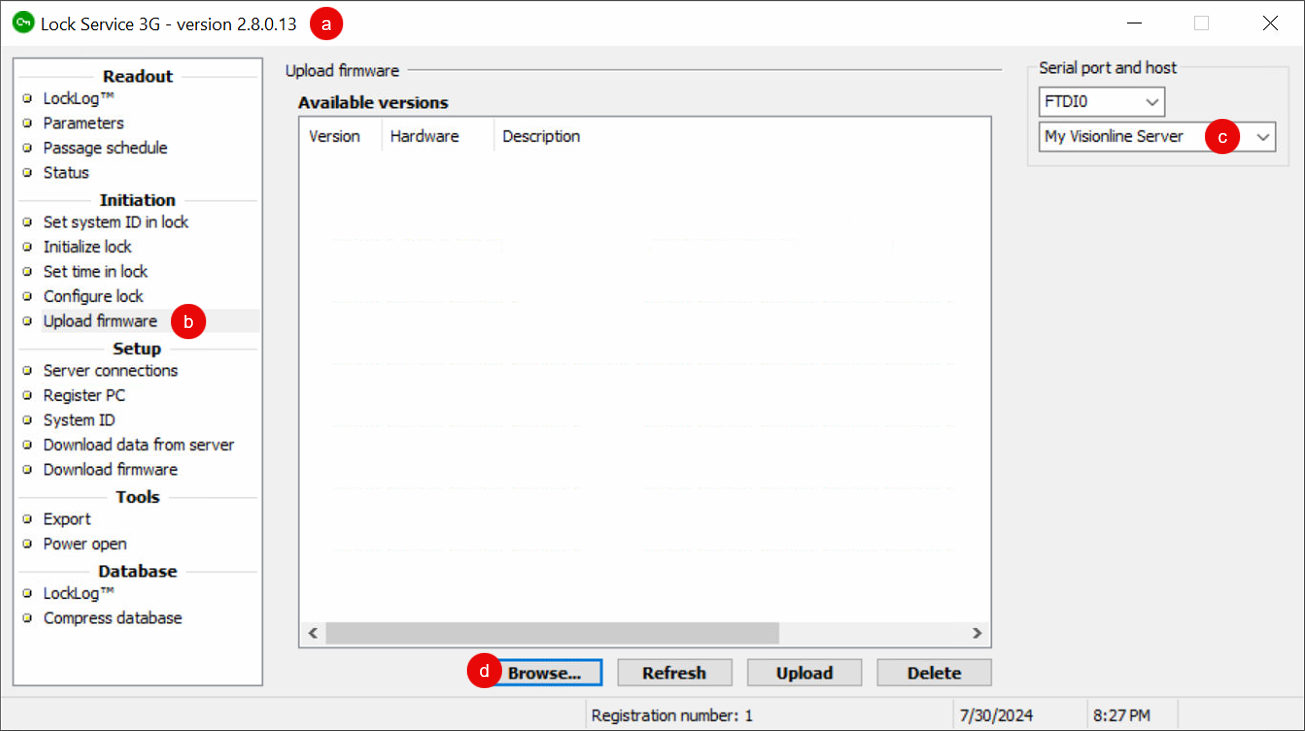Click the horizontal scrollbar thumb
This screenshot has height=731, width=1305.
click(x=552, y=634)
